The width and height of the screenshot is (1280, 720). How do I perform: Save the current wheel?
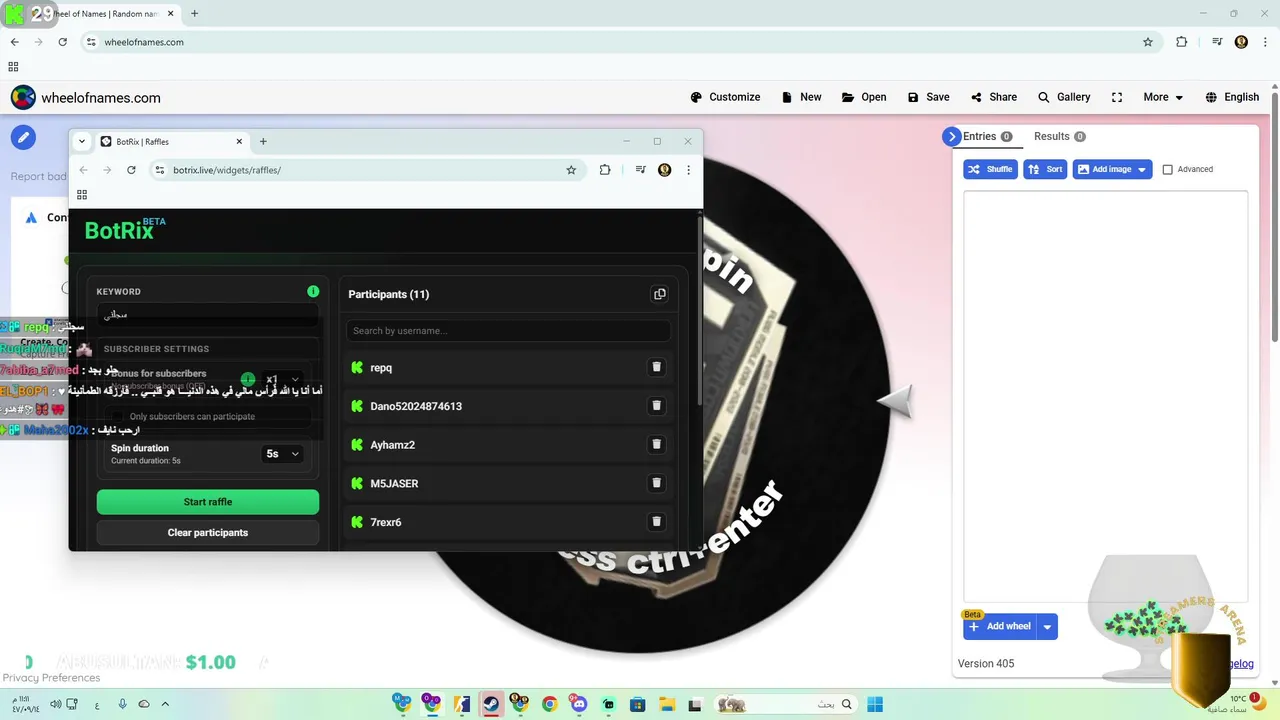click(928, 97)
